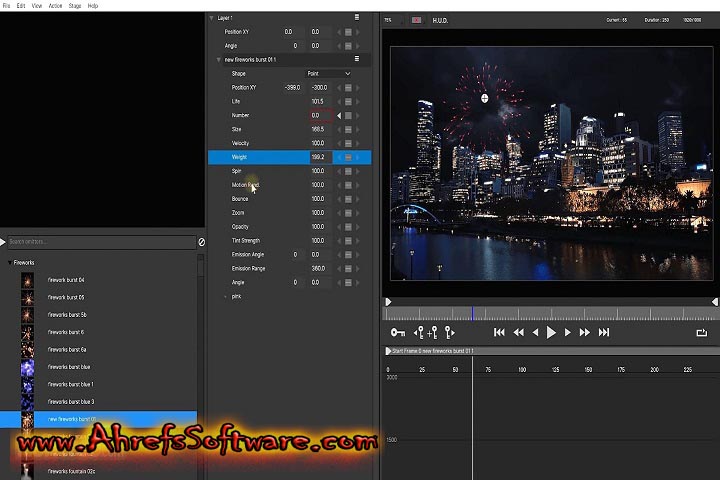Click the previous keyframe arrow on the Velocity row

339,143
